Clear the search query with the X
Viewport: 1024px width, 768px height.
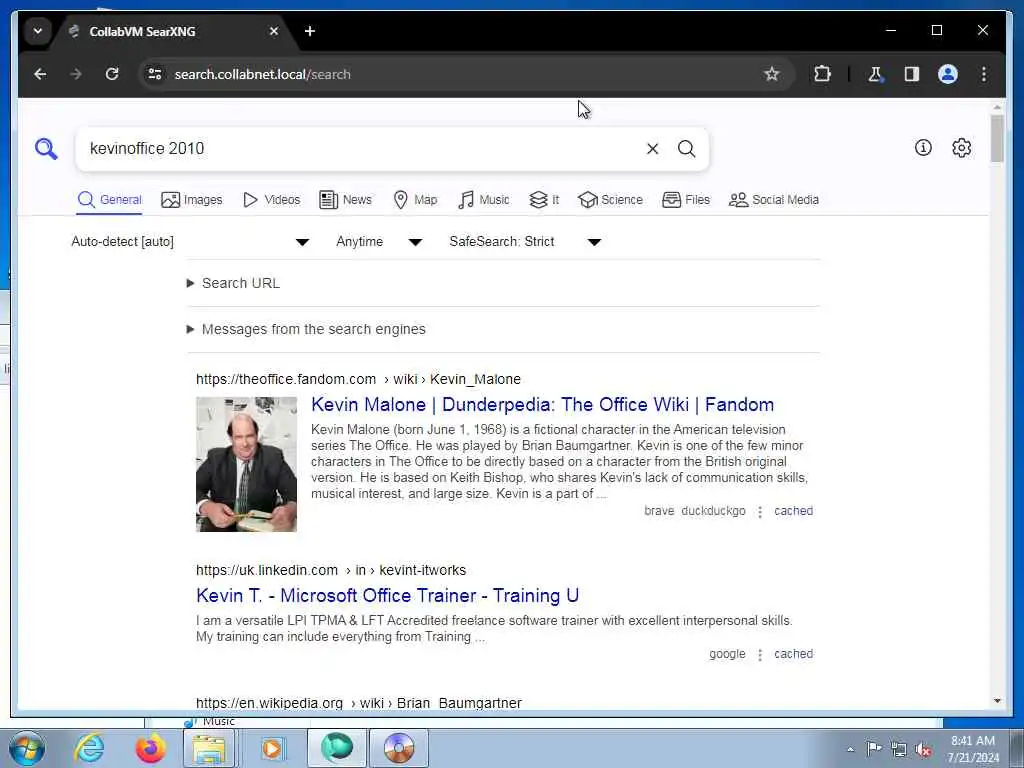[x=652, y=149]
